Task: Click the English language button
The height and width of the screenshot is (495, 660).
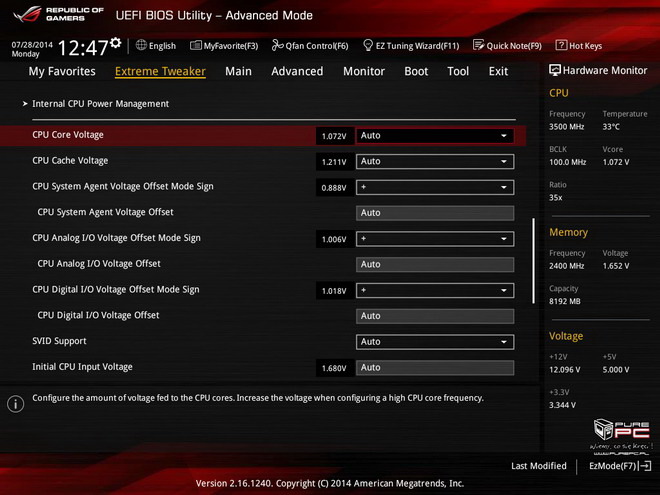Action: coord(156,45)
